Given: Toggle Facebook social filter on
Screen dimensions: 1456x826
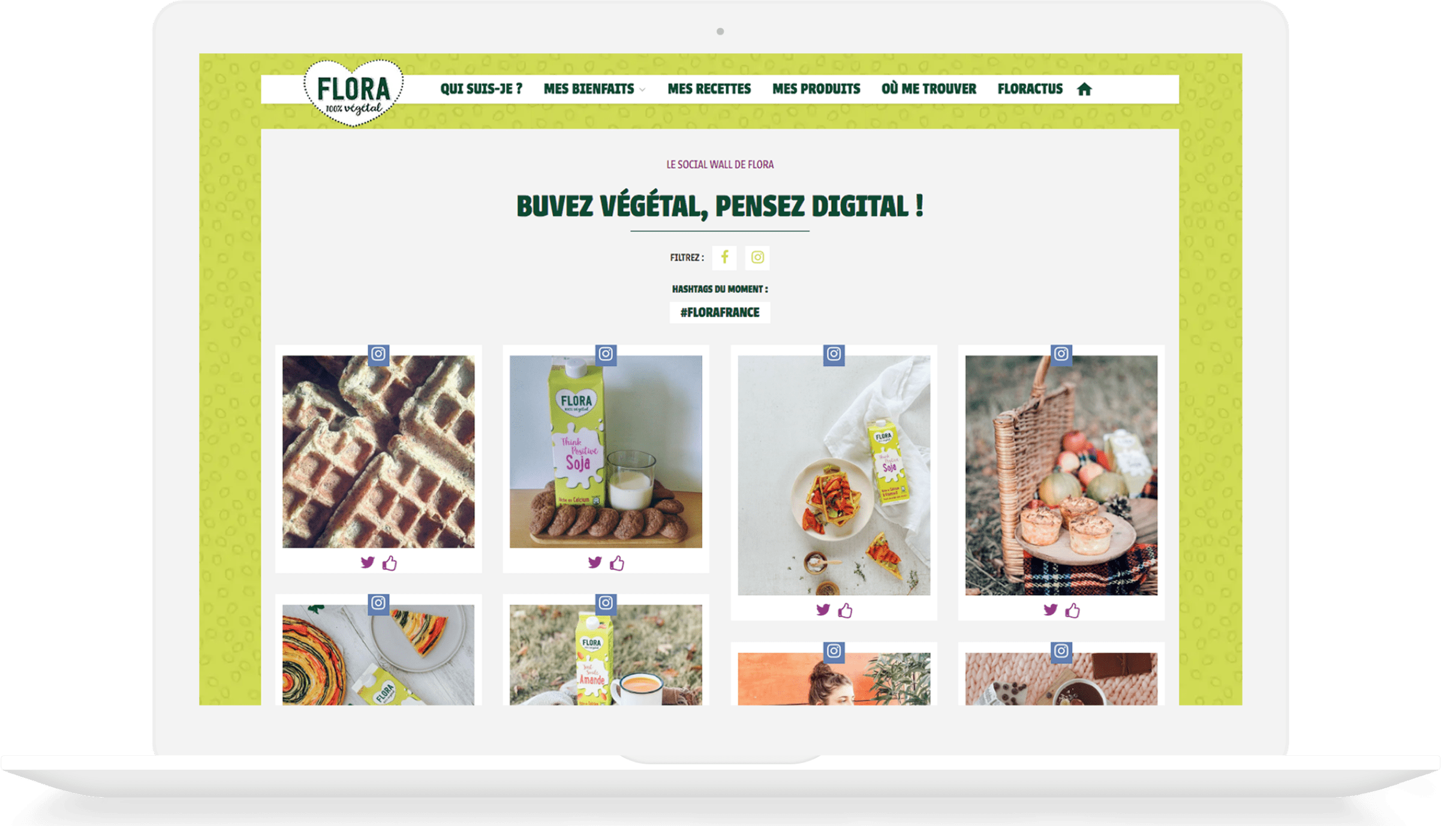Looking at the screenshot, I should click(x=725, y=257).
